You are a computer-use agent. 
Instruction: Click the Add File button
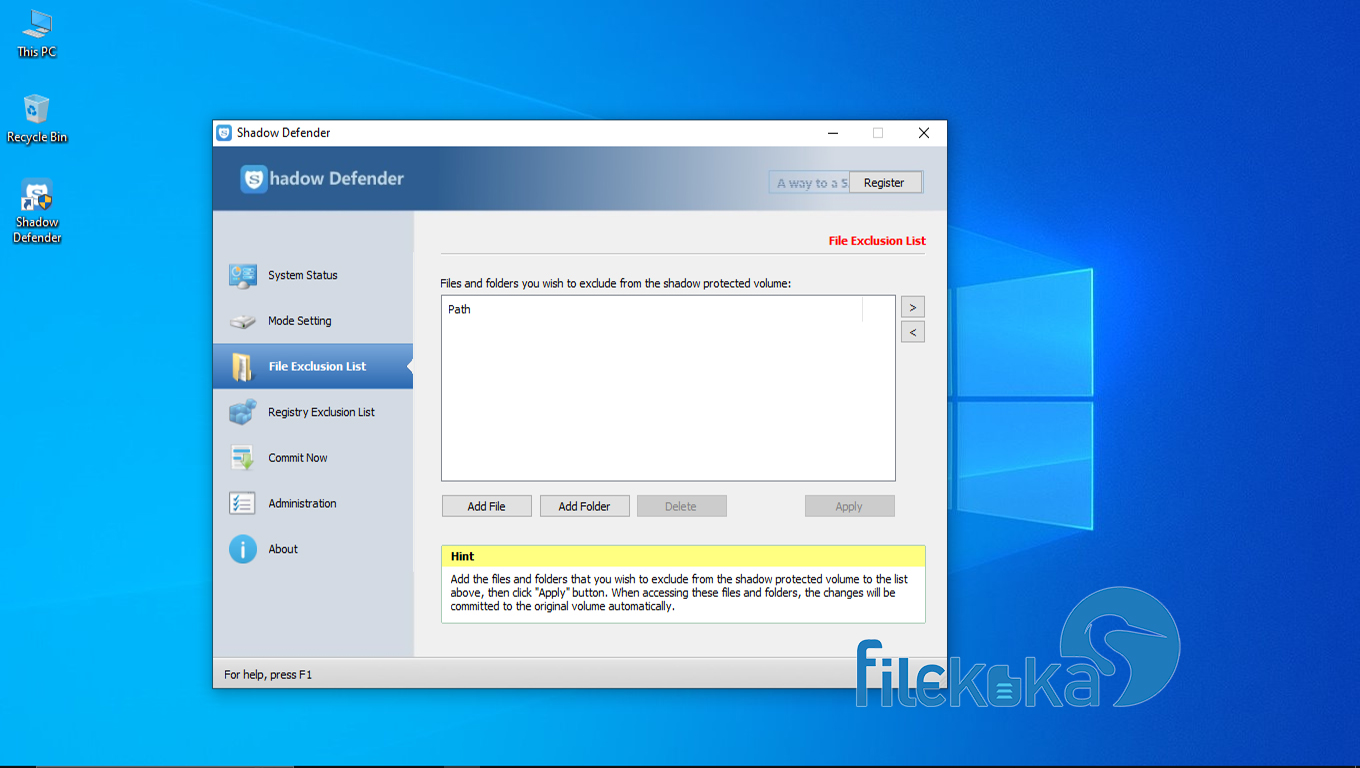pos(486,506)
